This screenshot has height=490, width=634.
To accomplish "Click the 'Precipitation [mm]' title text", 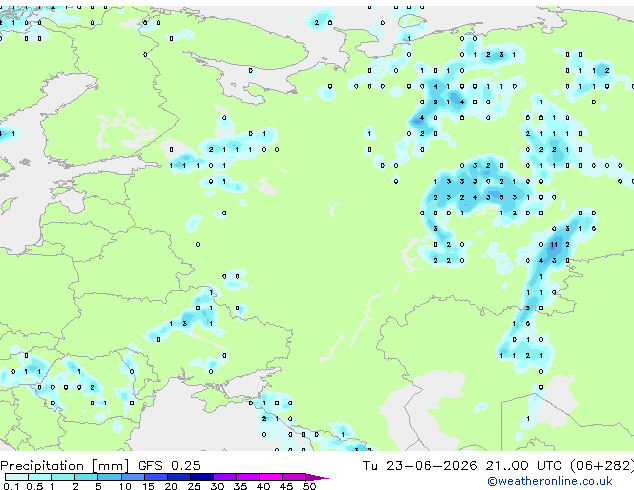I will coord(65,466).
